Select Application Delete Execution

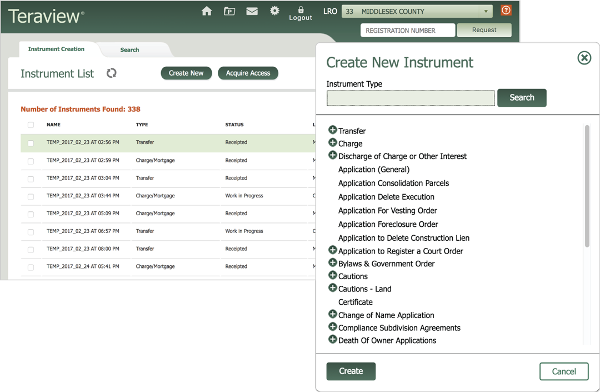[x=386, y=197]
